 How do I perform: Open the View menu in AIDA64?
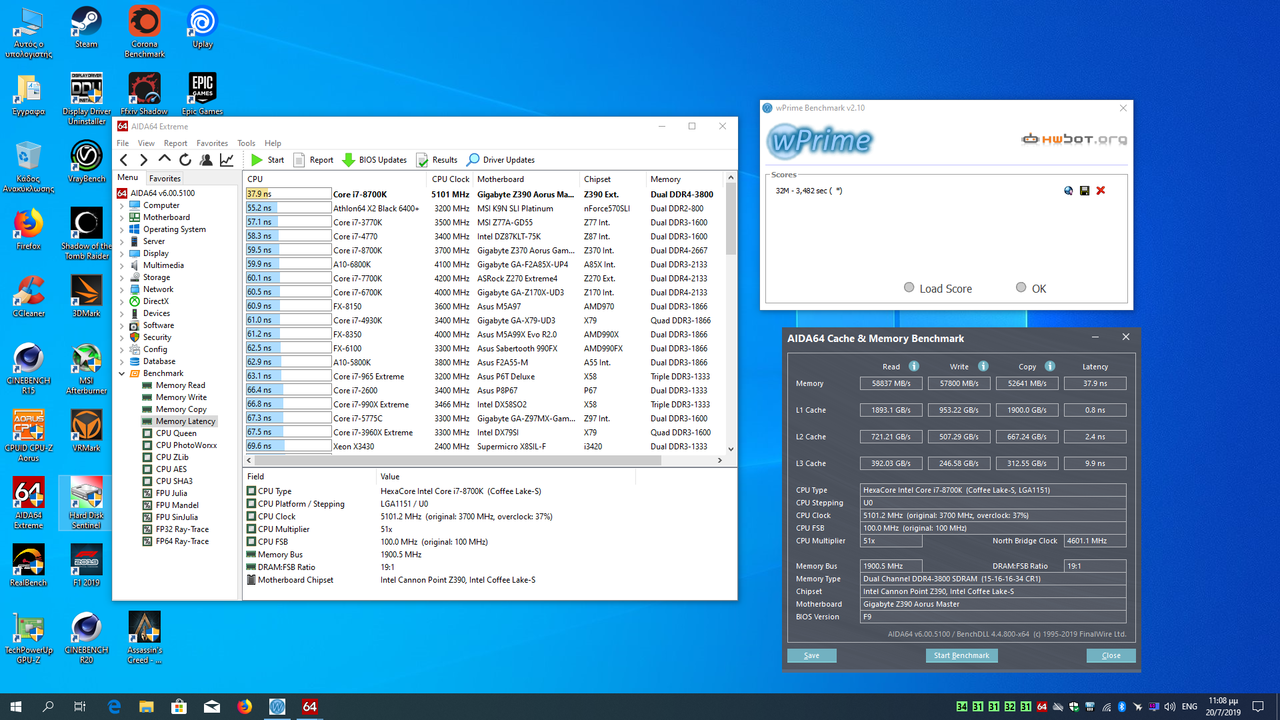146,143
